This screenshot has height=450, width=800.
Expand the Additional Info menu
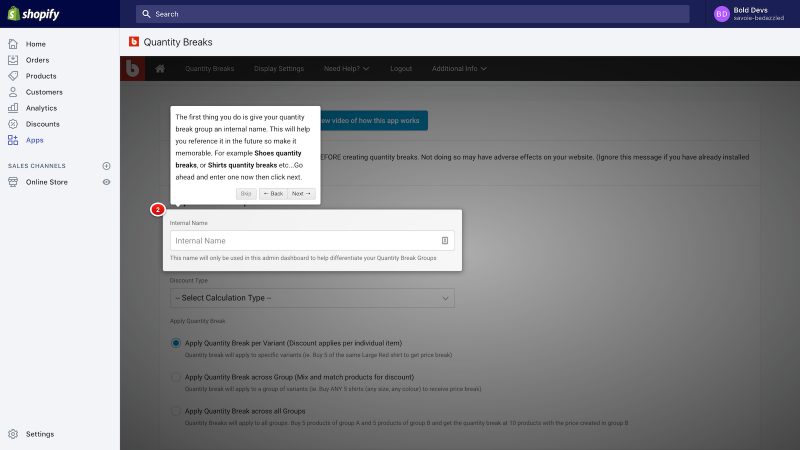pos(459,69)
